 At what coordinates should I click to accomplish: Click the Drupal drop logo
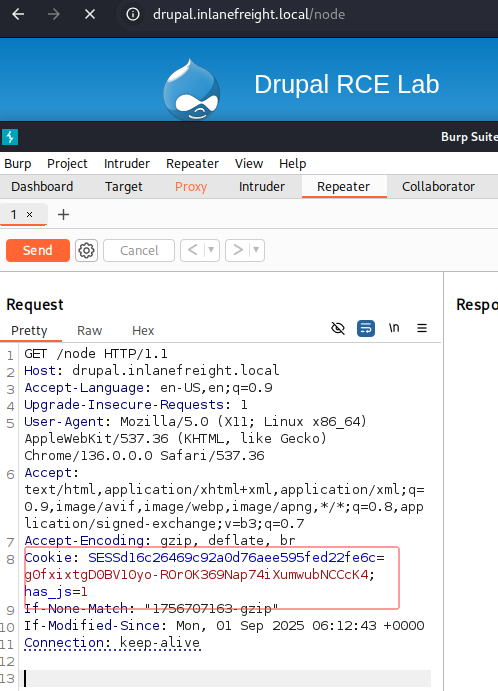[191, 89]
